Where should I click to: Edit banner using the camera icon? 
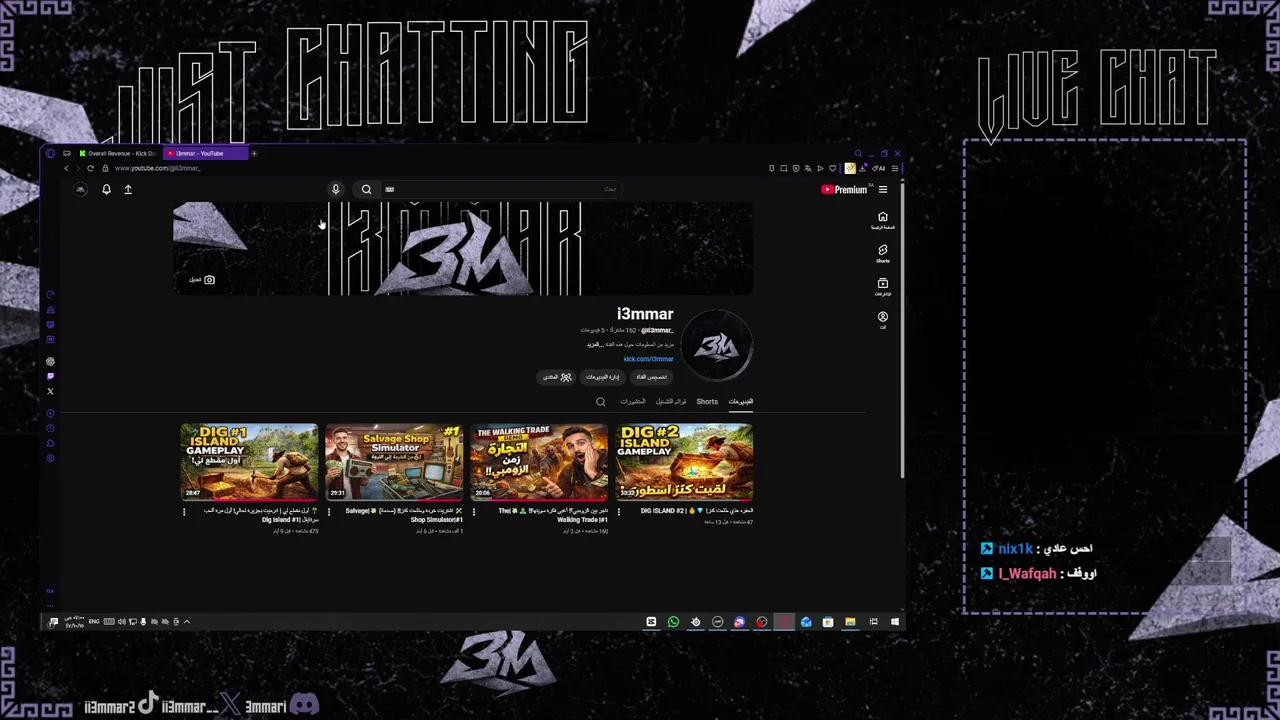click(209, 280)
